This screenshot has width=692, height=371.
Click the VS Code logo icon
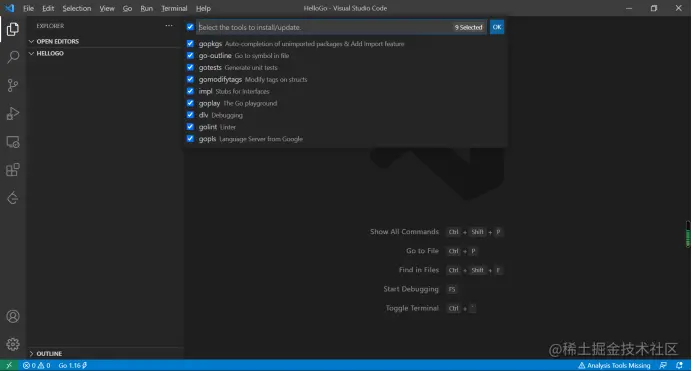click(x=10, y=8)
